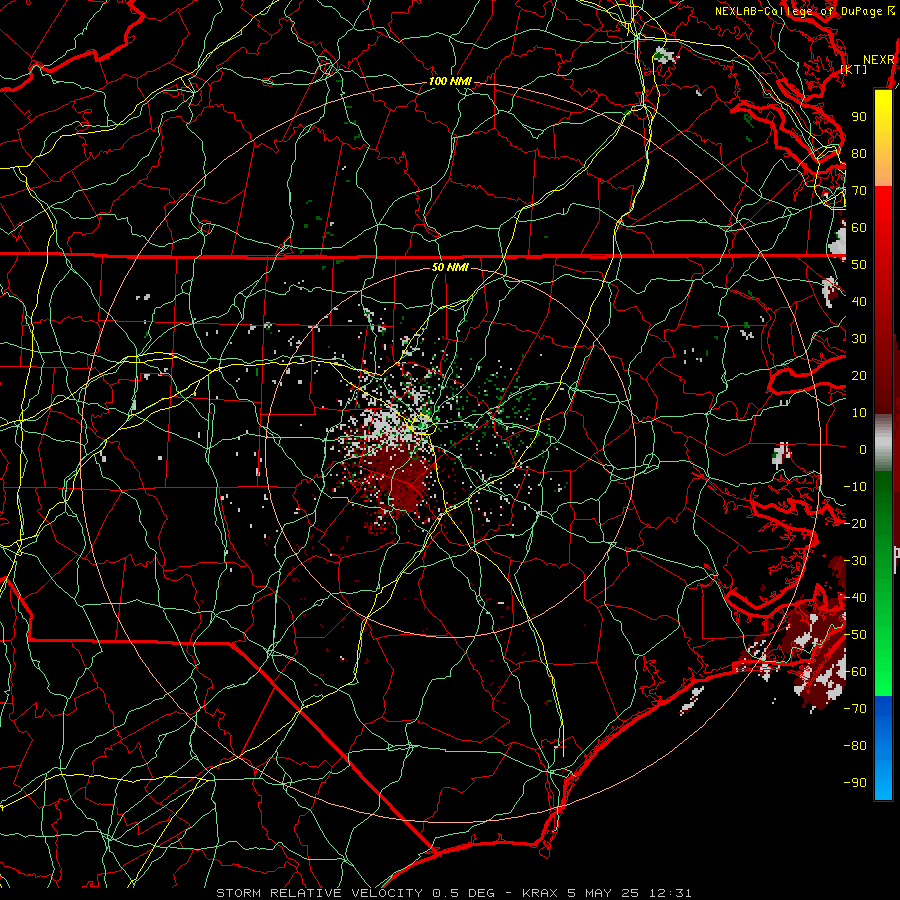Click the -80 value on velocity scale

(x=855, y=746)
